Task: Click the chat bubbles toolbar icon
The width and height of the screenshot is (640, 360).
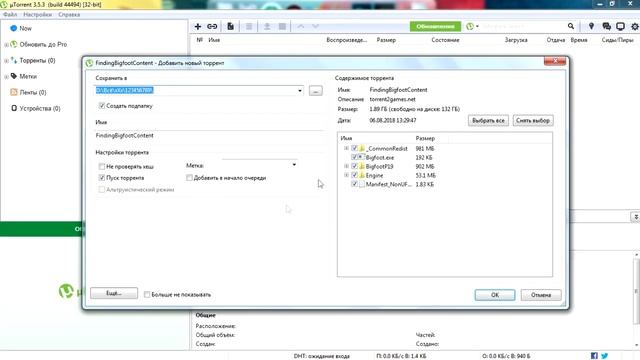Action: coord(606,26)
